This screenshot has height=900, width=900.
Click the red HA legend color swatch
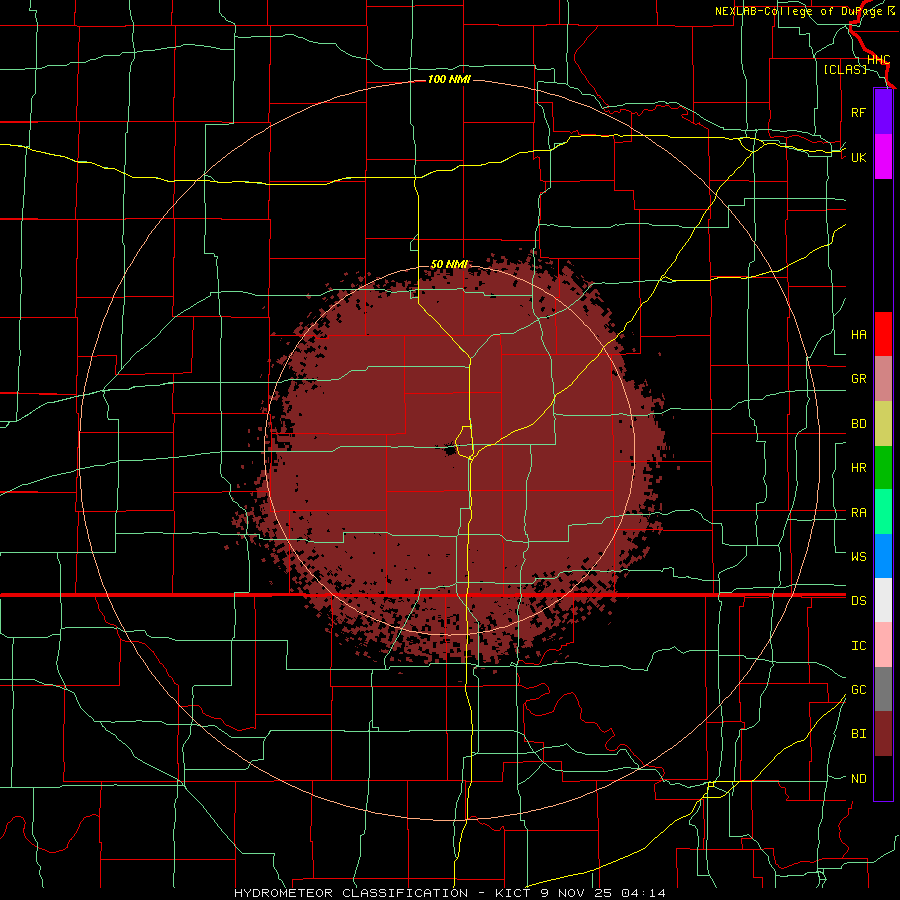(x=883, y=334)
